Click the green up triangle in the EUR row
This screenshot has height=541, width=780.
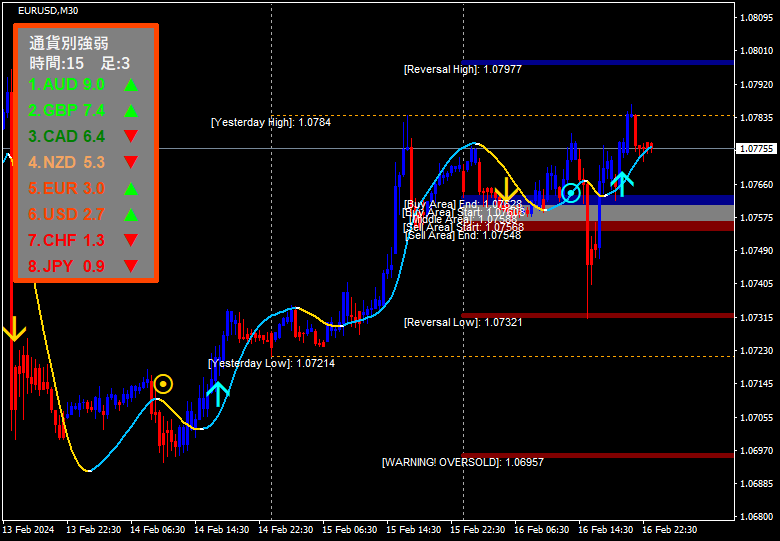pos(130,188)
